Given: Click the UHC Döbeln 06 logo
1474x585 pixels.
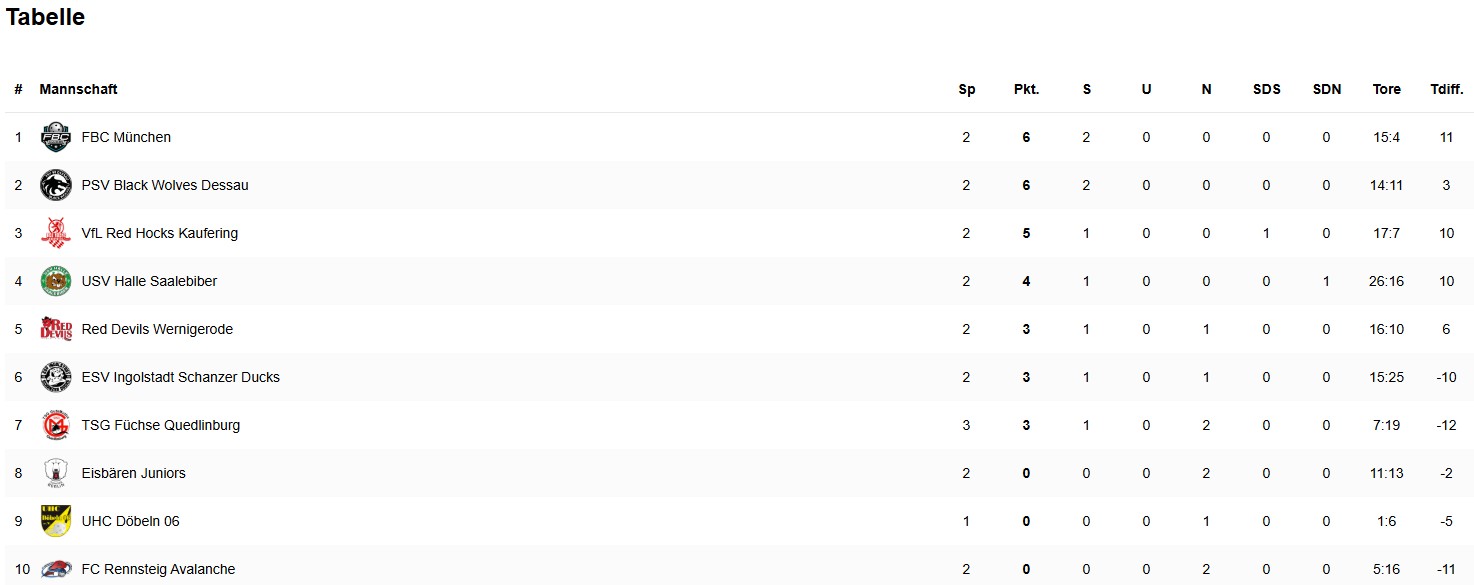Looking at the screenshot, I should pos(56,521).
